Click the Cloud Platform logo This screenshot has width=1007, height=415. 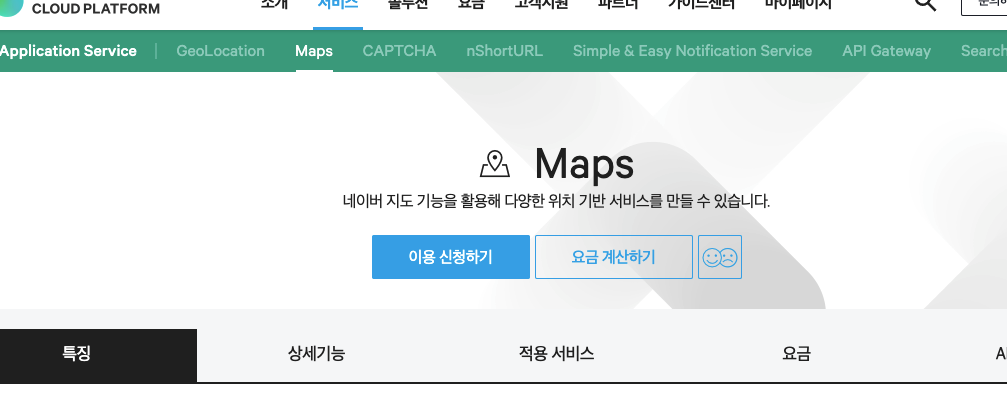[80, 8]
